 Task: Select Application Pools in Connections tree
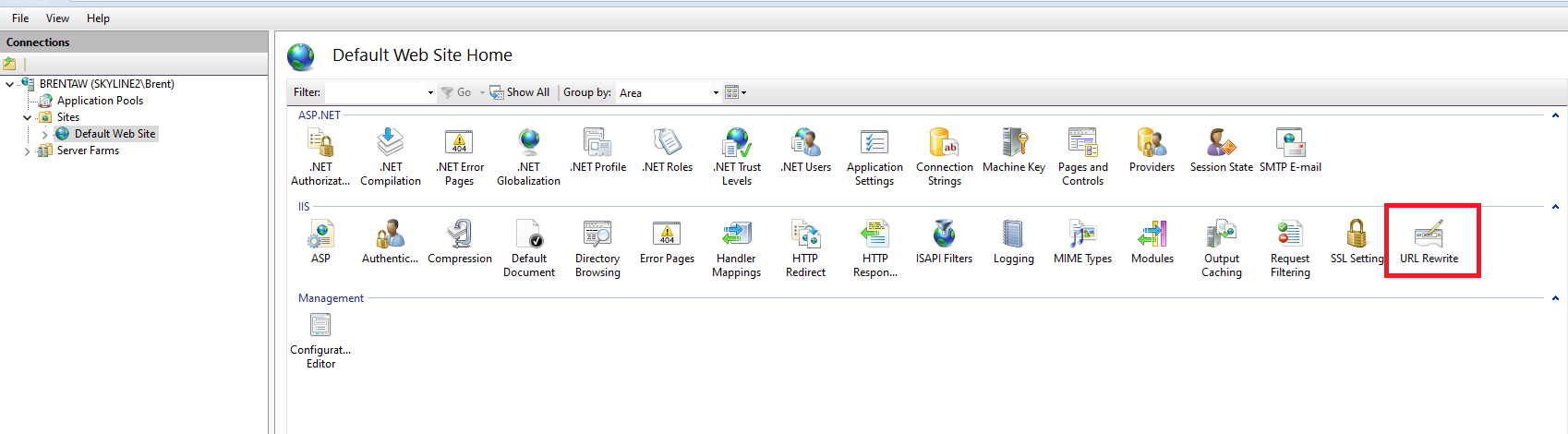click(100, 101)
